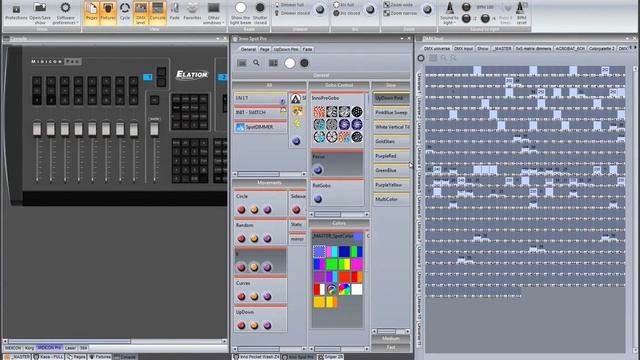Image resolution: width=640 pixels, height=360 pixels.
Task: Pick the yellow color swatch in Colors
Action: 319,302
